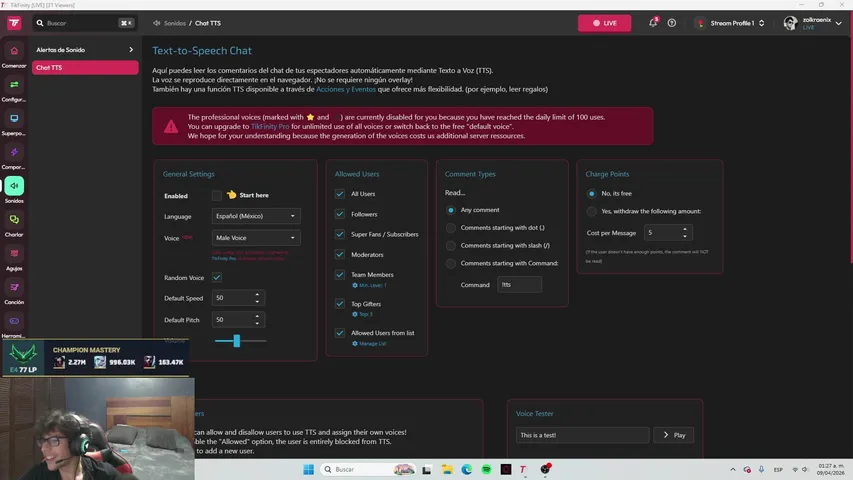Click the LIVE button
The height and width of the screenshot is (480, 853).
[604, 23]
